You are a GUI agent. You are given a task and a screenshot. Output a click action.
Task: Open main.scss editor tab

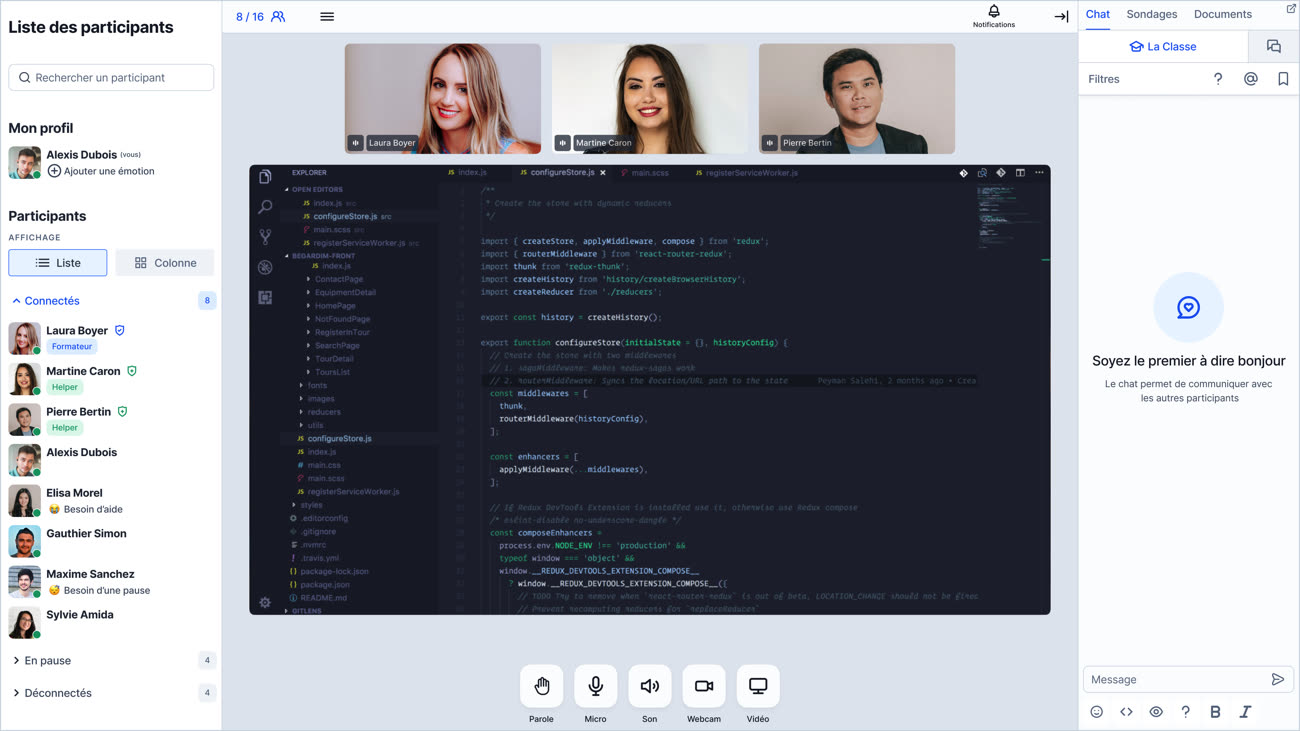tap(645, 173)
